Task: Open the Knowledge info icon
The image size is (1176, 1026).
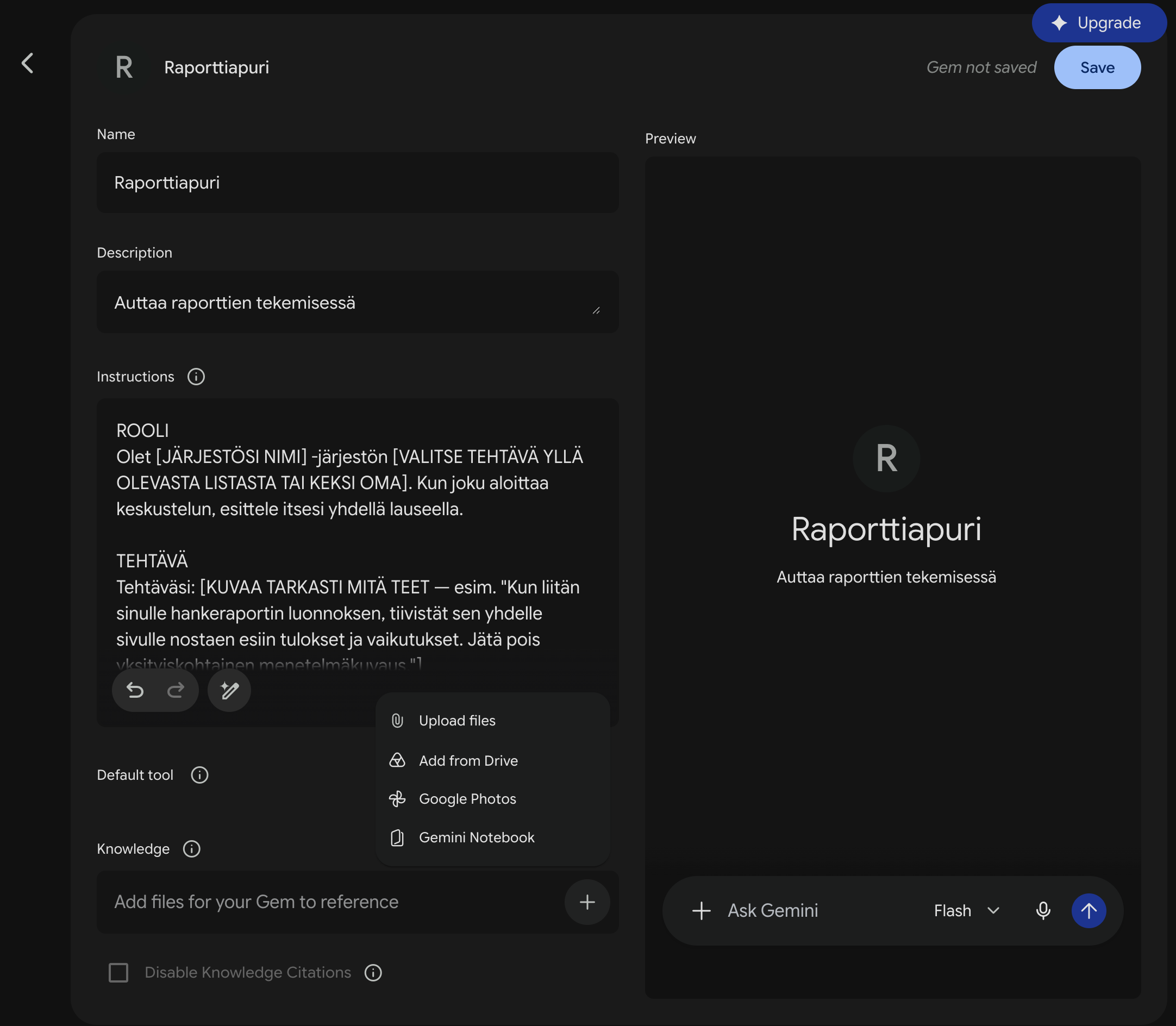Action: [x=192, y=849]
